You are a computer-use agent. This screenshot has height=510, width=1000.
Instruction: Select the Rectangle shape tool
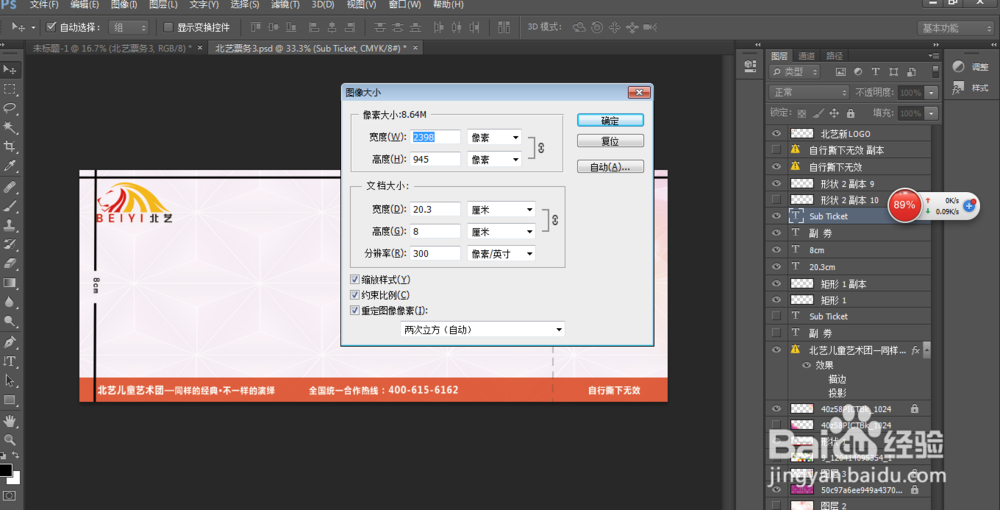coord(10,400)
